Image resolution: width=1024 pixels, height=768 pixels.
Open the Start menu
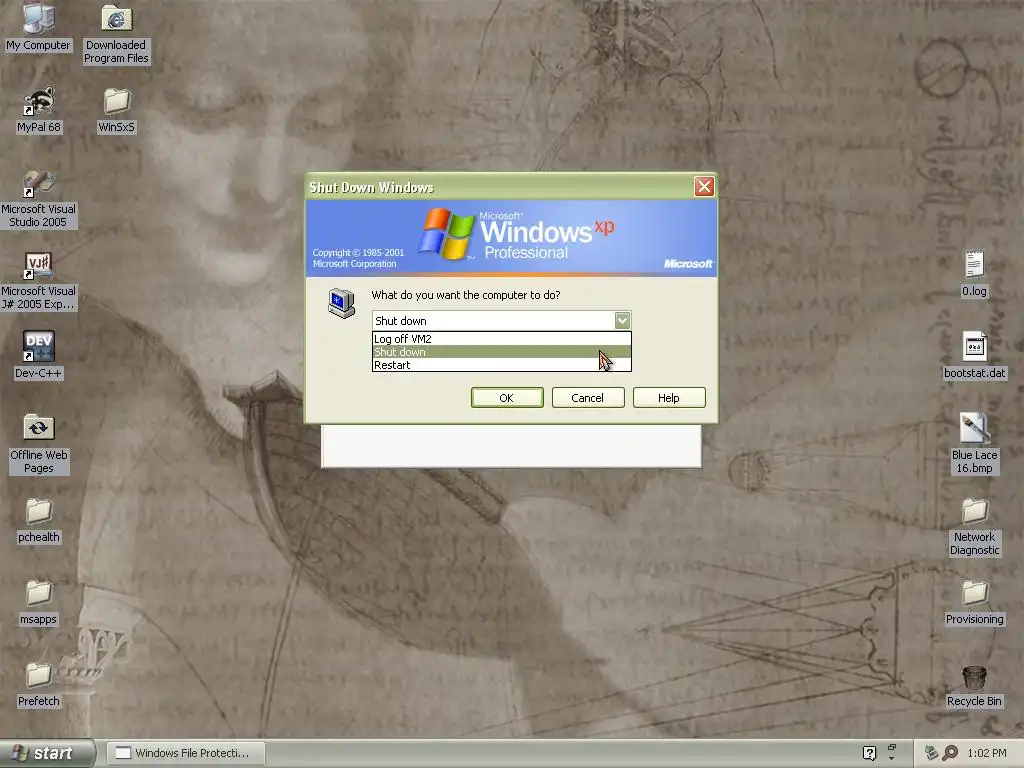tap(47, 753)
